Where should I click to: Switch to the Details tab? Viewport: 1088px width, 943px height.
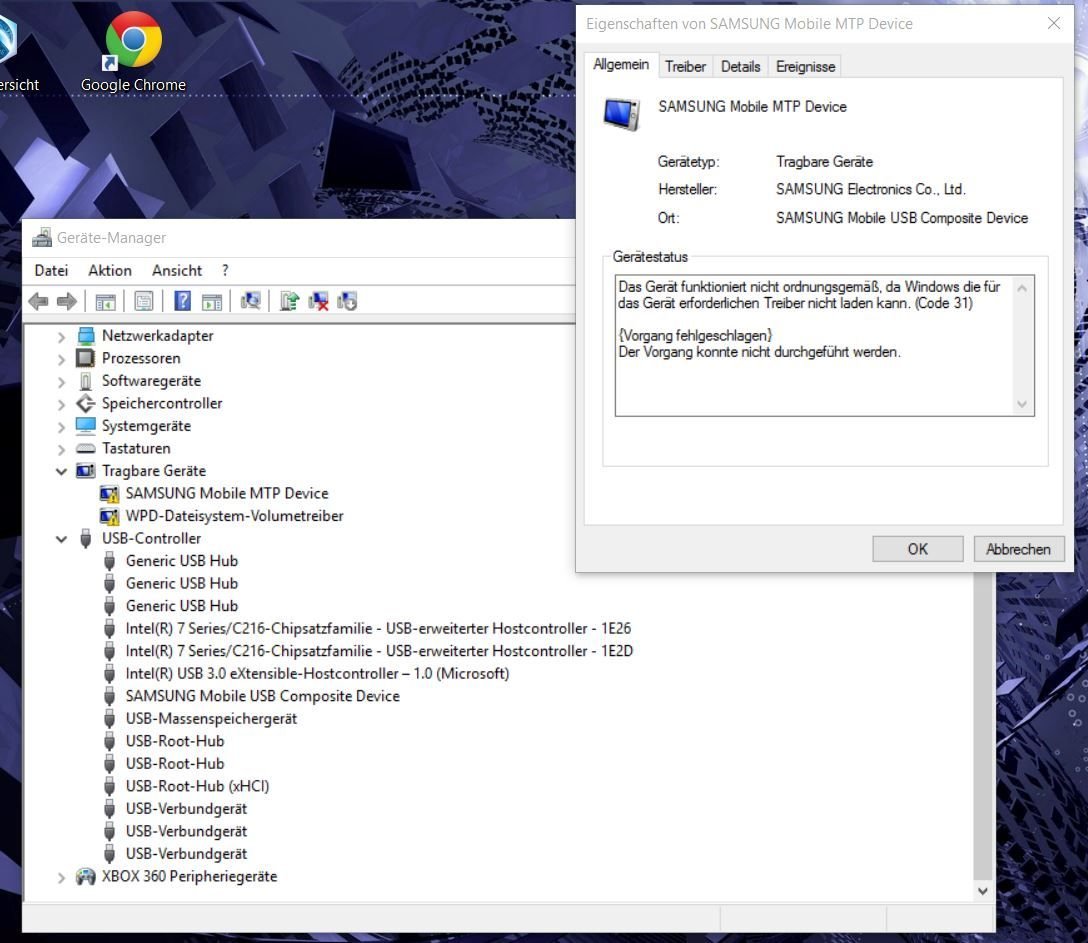click(740, 67)
